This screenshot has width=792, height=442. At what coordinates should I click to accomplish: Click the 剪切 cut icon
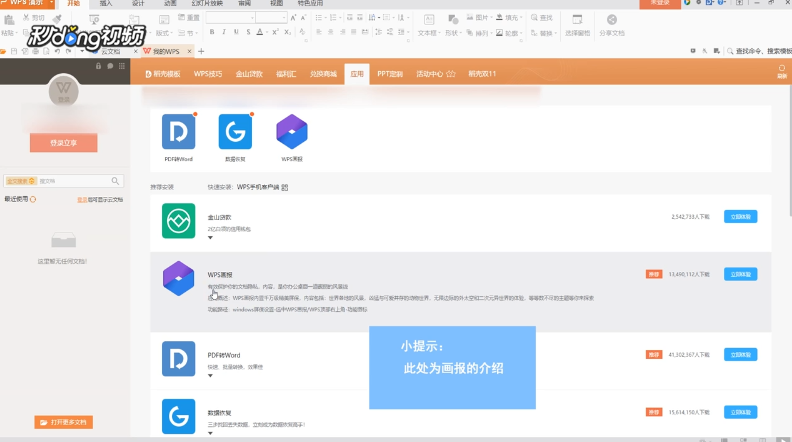click(26, 18)
